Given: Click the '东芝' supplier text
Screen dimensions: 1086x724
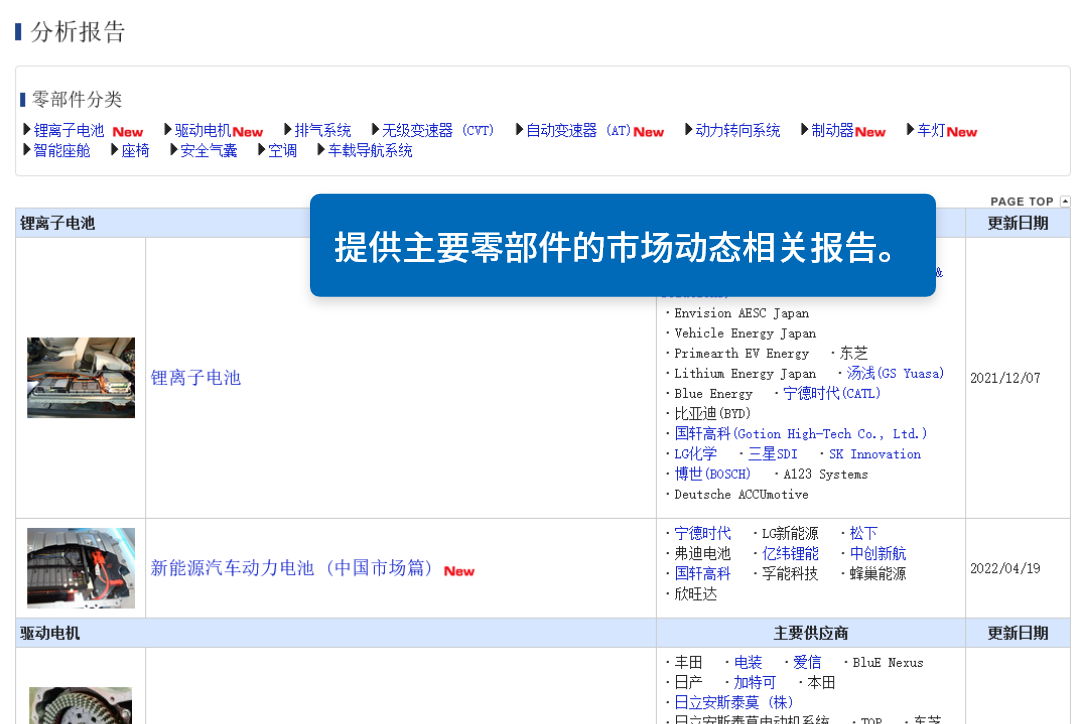Looking at the screenshot, I should 854,353.
